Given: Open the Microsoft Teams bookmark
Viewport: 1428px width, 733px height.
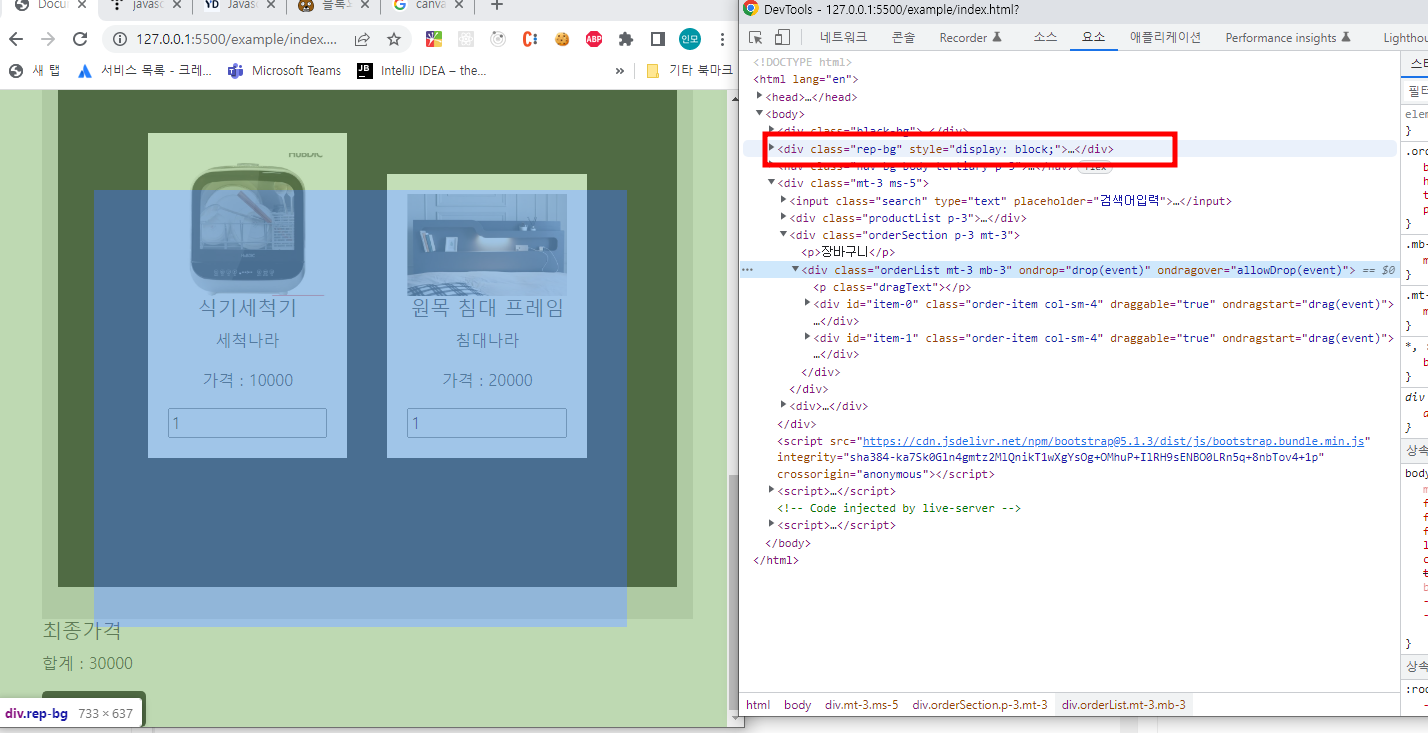Looking at the screenshot, I should click(x=285, y=71).
